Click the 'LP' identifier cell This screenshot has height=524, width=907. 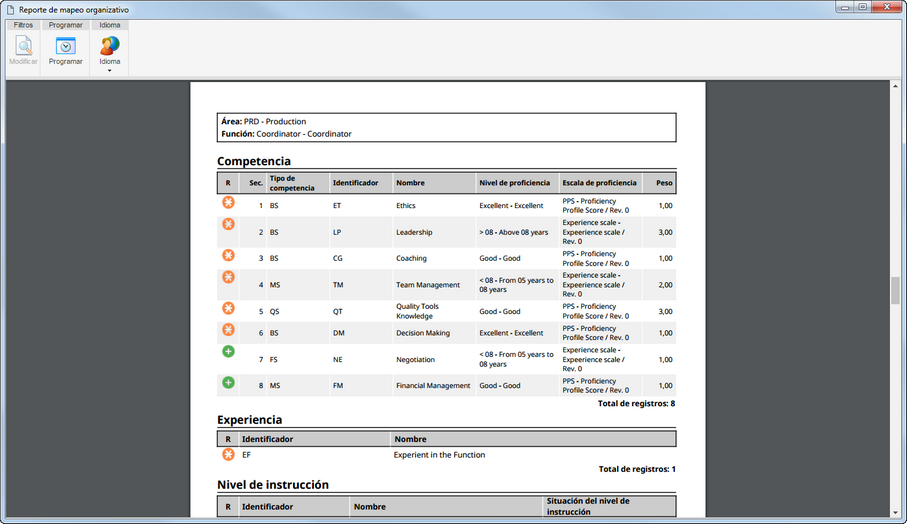(x=337, y=232)
